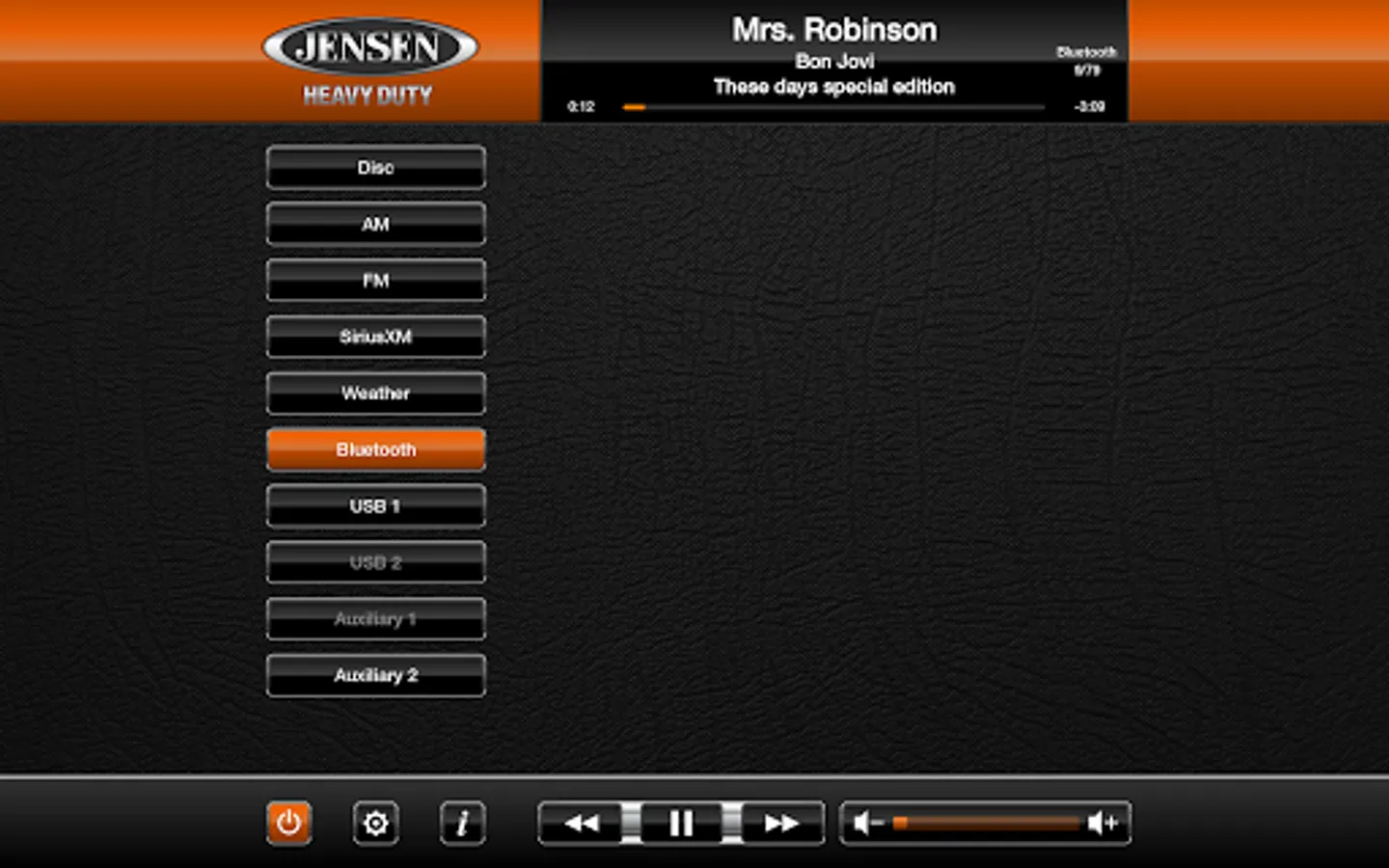Raise volume with speaker plus icon
The height and width of the screenshot is (868, 1389).
pos(1103,823)
